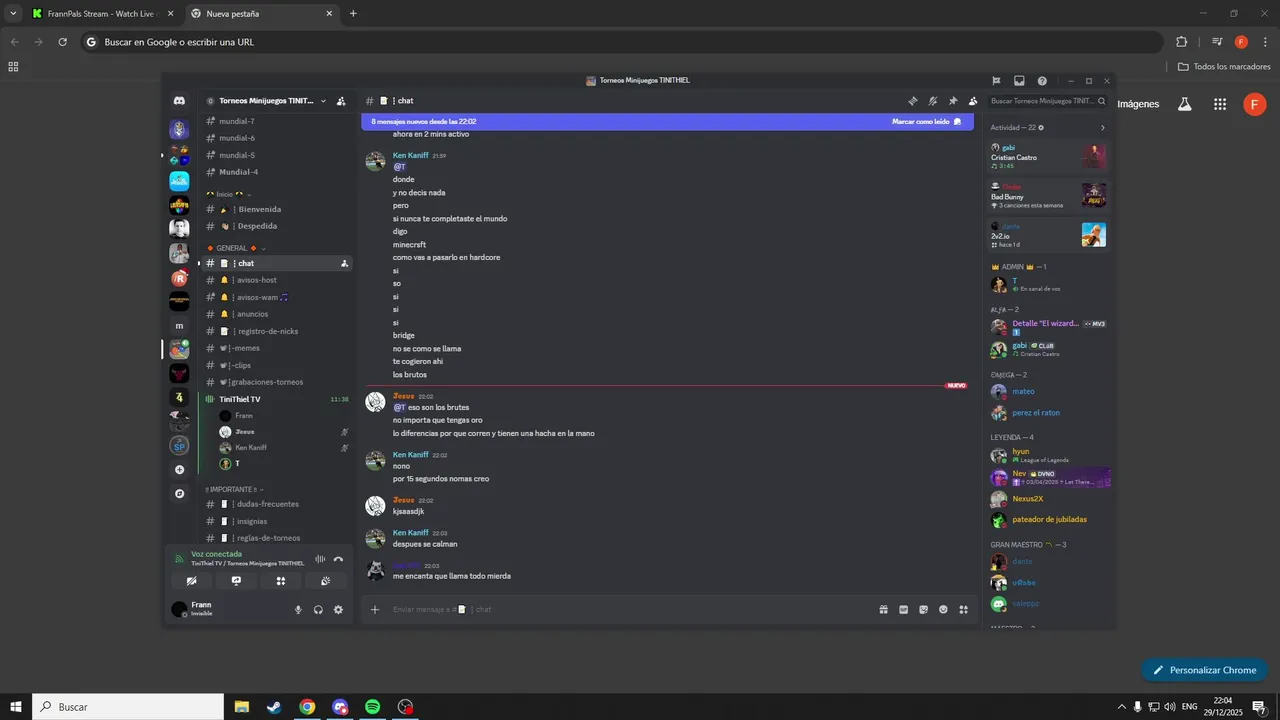Open Chrome tab search dropdown arrow
This screenshot has height=720, width=1280.
13,13
